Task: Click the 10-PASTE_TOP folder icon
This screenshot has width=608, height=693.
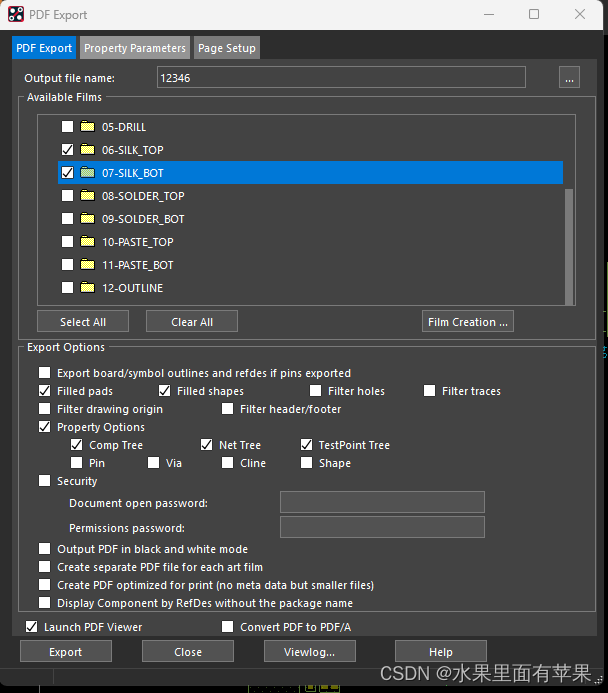Action: click(87, 242)
